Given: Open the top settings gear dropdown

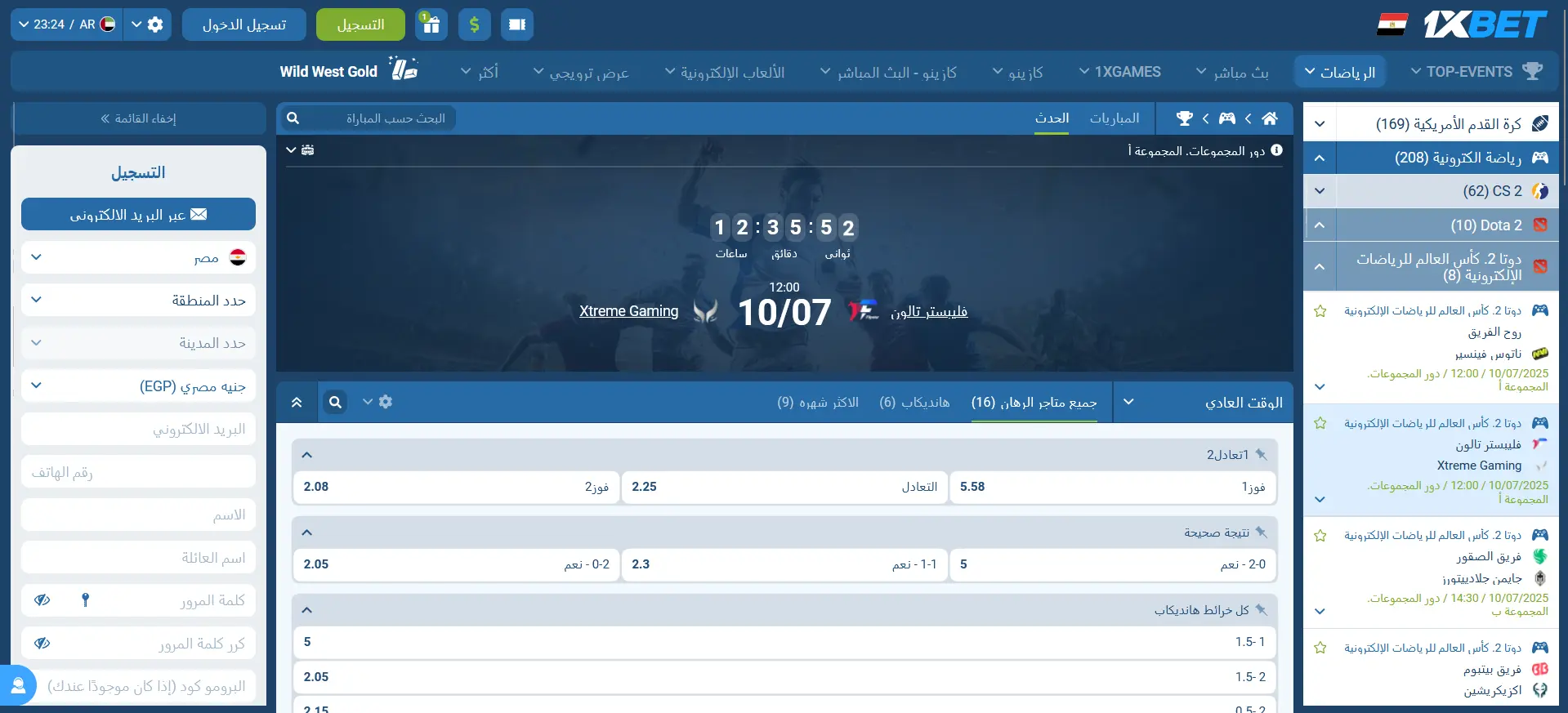Looking at the screenshot, I should click(148, 25).
